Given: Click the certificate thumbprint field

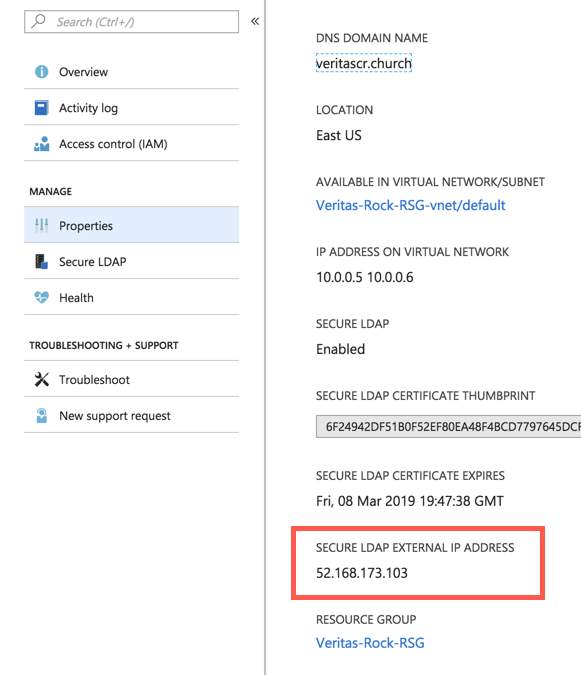Looking at the screenshot, I should tap(448, 427).
